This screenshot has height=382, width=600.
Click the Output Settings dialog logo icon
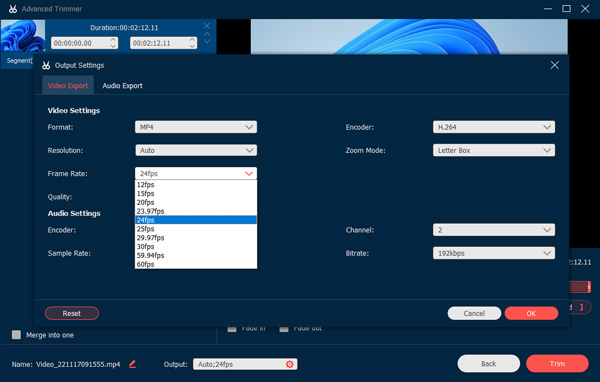coord(46,65)
